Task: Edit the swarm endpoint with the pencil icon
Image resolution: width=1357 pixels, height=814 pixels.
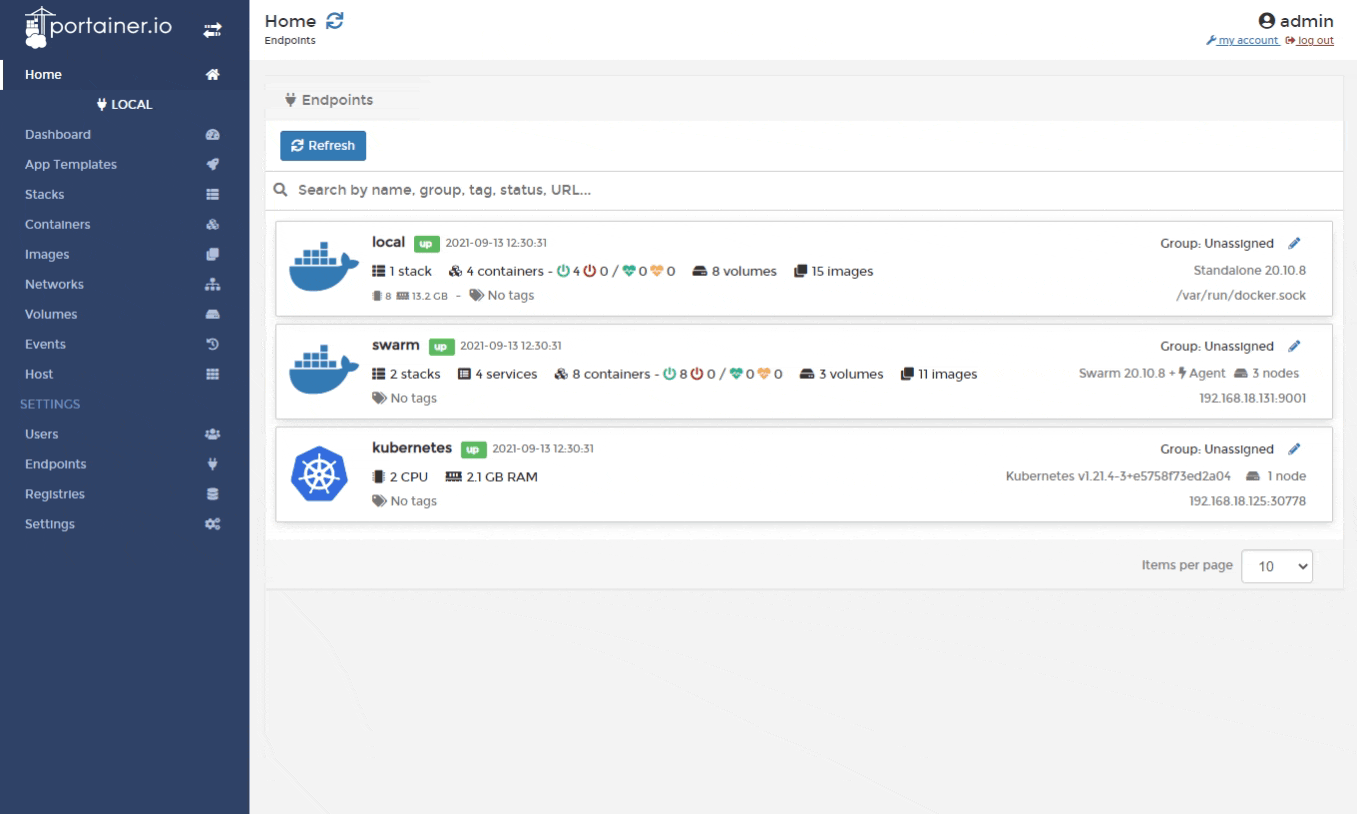Action: tap(1294, 347)
